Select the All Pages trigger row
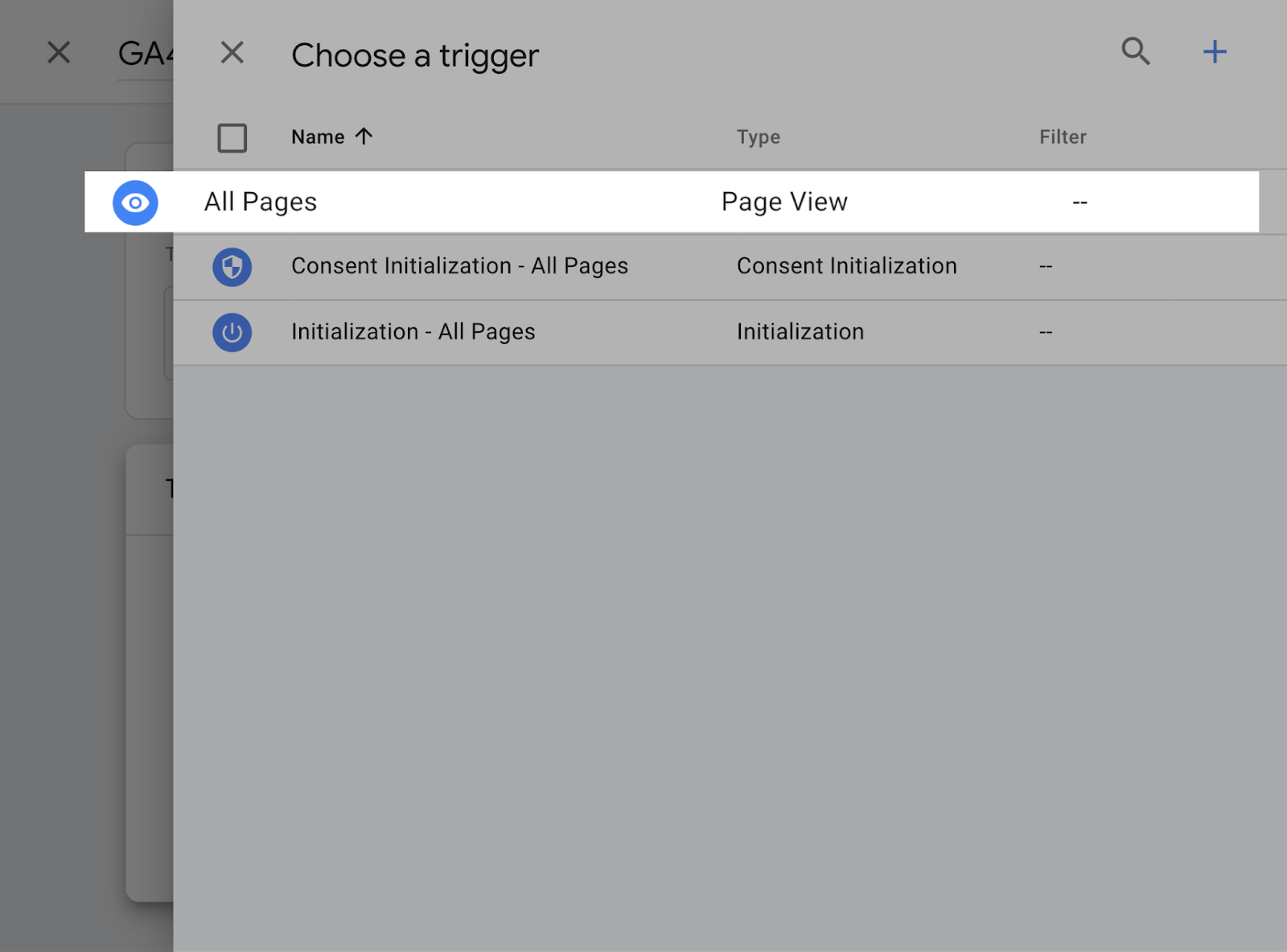Screen dimensions: 1287x952 tap(261, 202)
